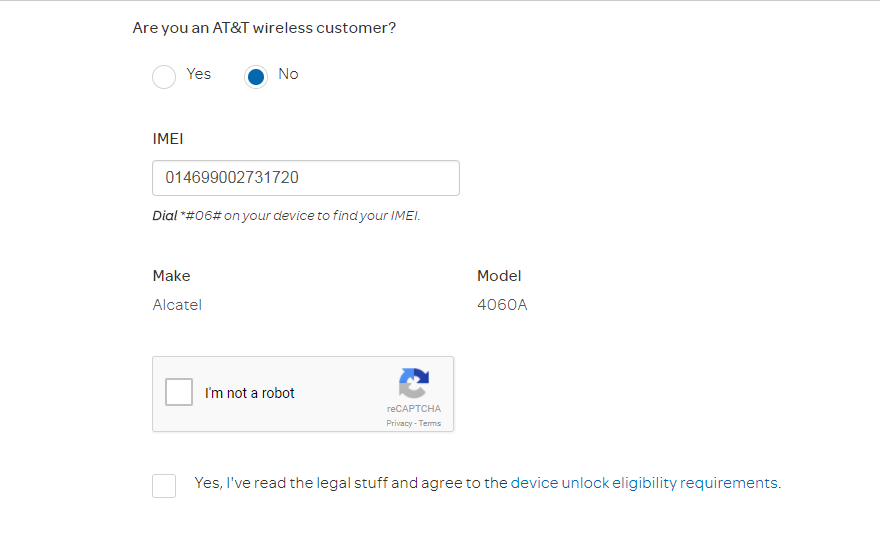Click the Make heading
Viewport: 880px width, 557px height.
point(171,276)
